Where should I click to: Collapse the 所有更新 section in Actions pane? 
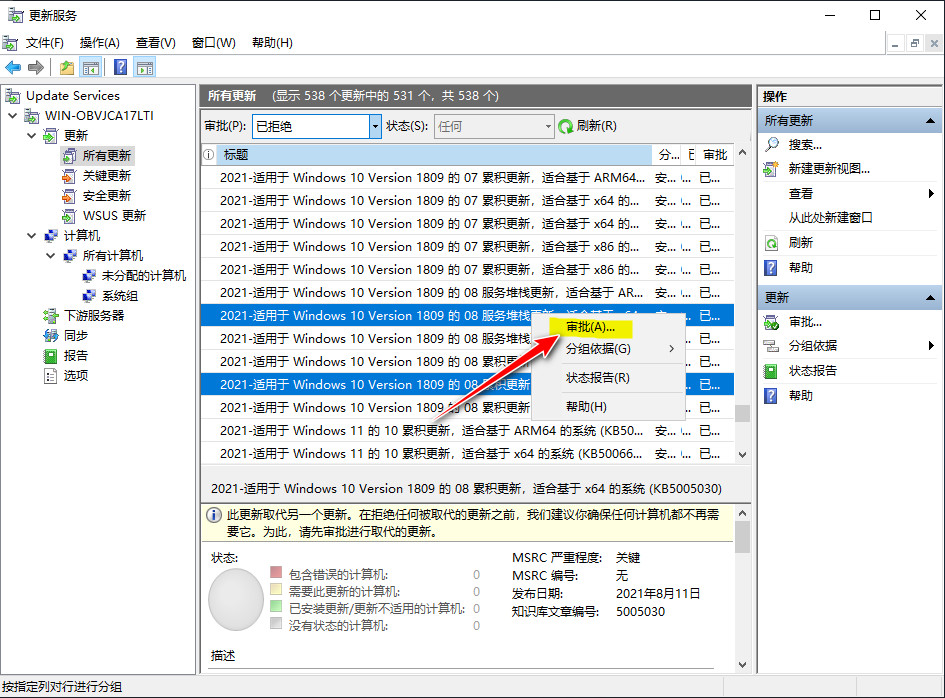(931, 120)
